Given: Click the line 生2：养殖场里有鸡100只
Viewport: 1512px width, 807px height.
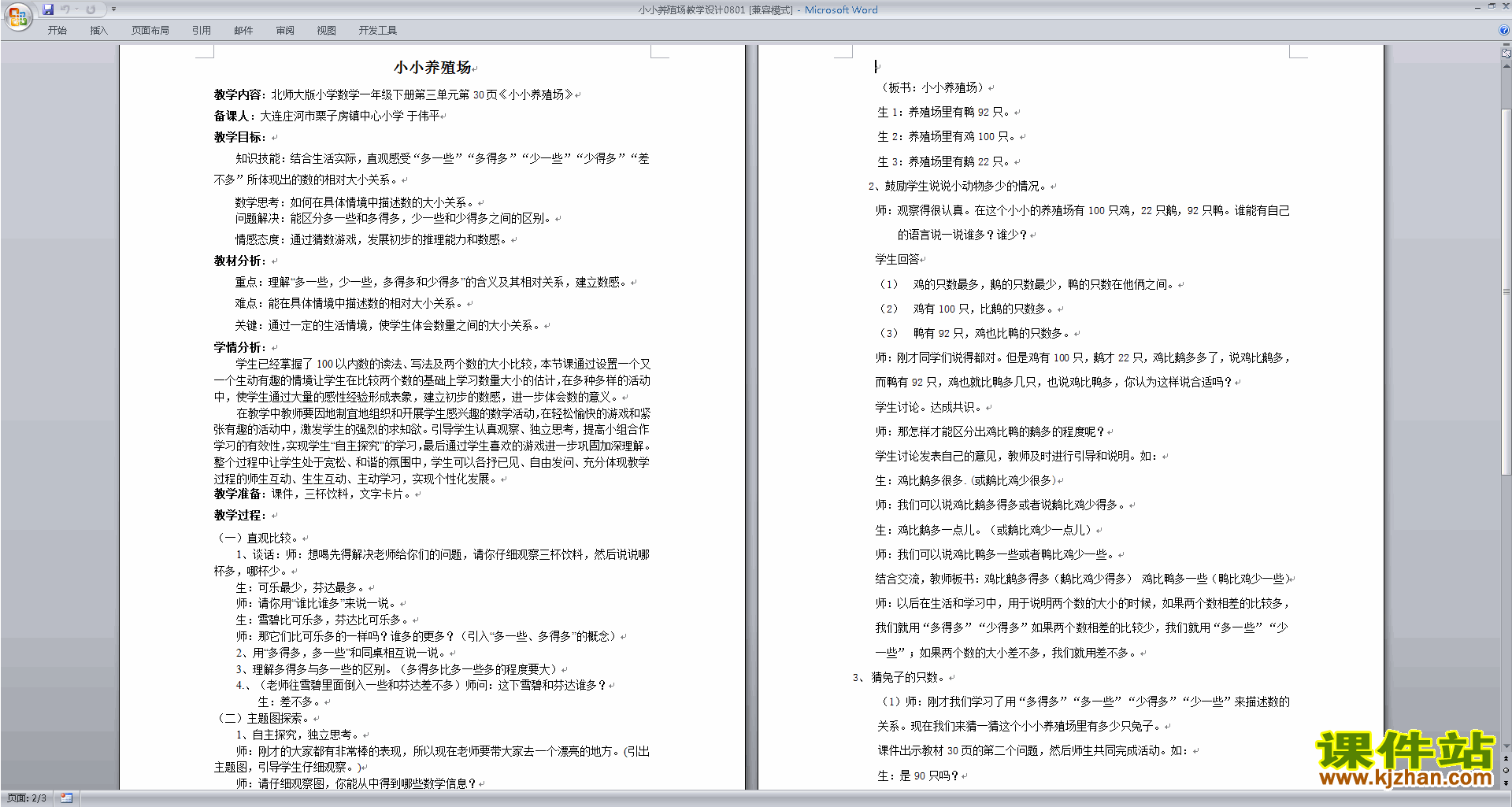Looking at the screenshot, I should click(x=947, y=136).
